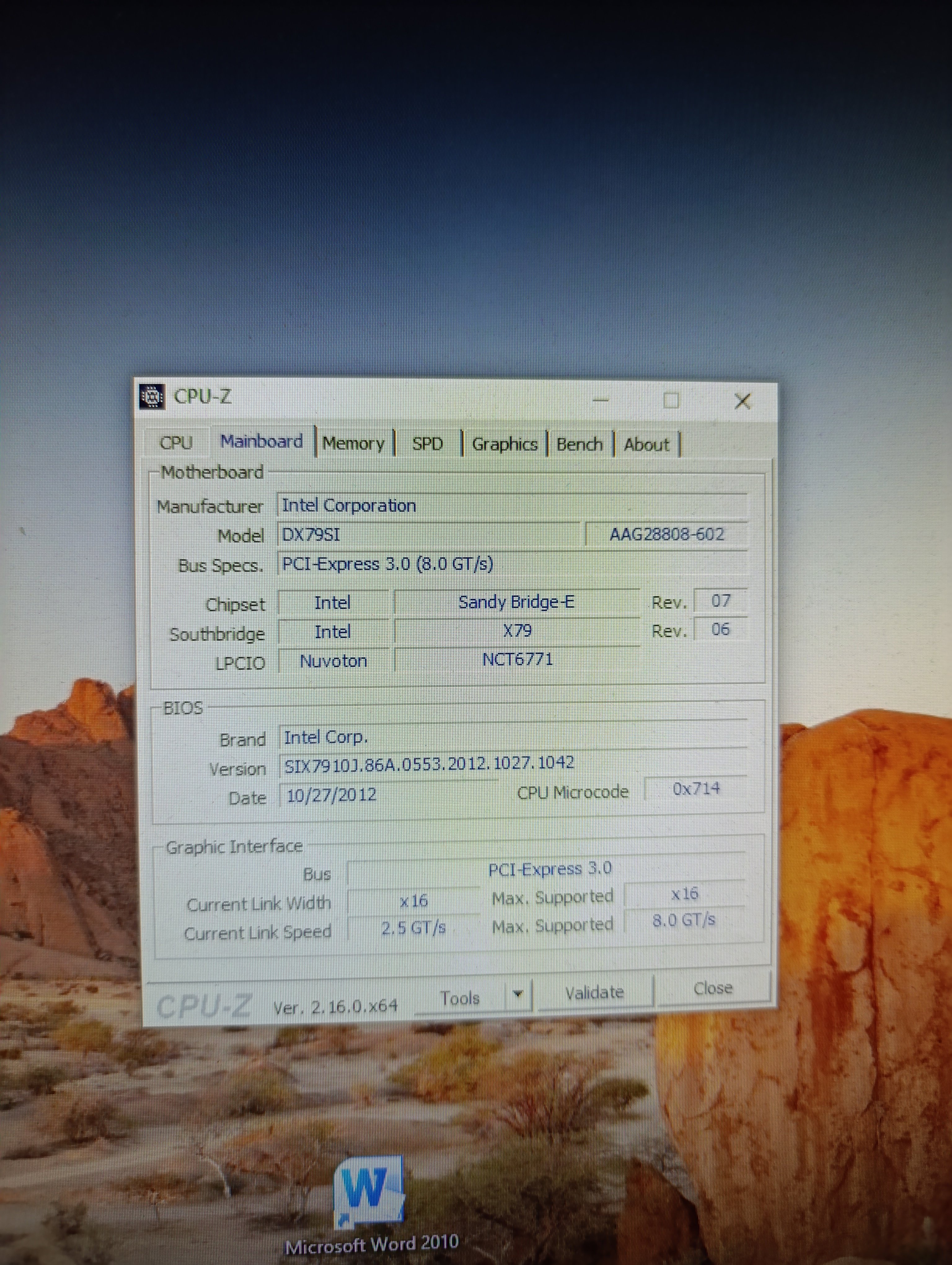This screenshot has width=952, height=1265.
Task: Minimize the CPU-Z window
Action: tap(600, 400)
